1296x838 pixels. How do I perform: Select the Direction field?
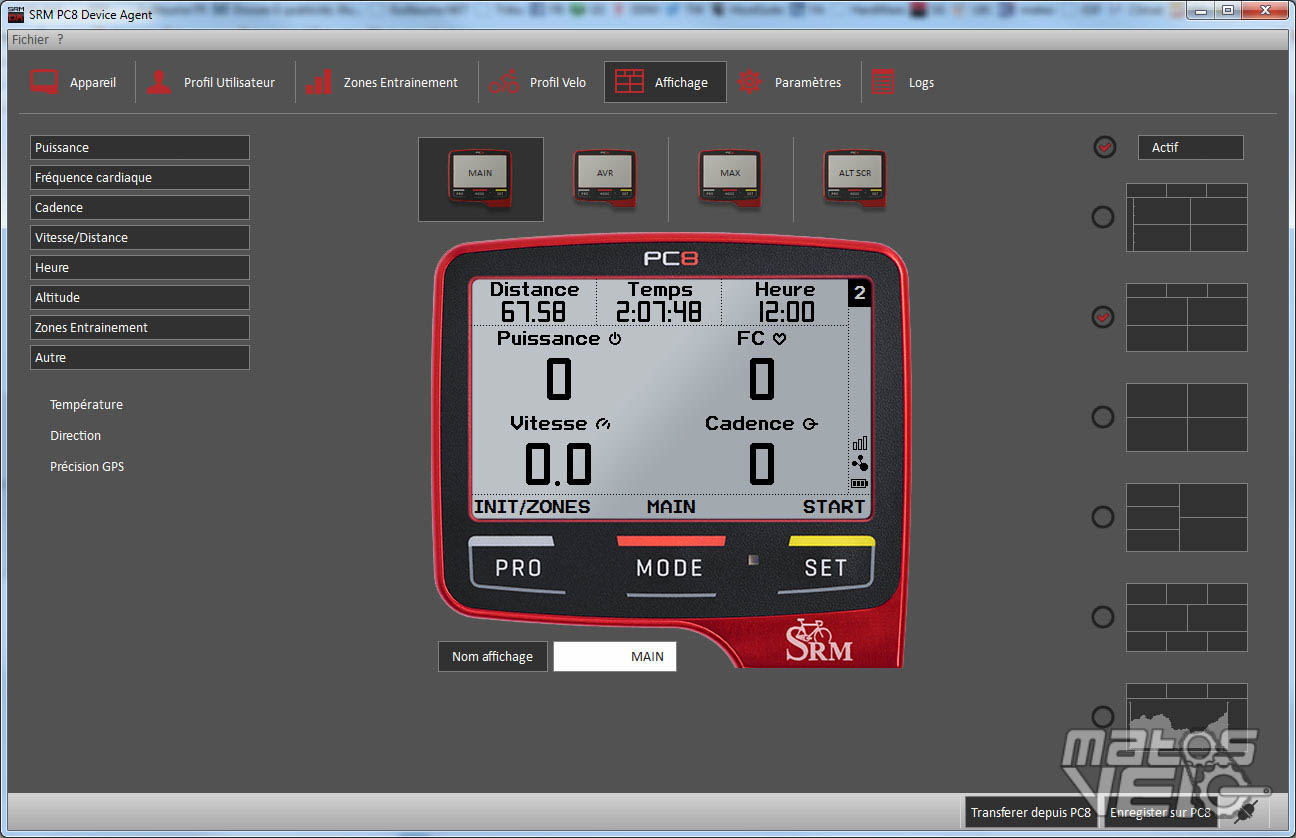(76, 436)
